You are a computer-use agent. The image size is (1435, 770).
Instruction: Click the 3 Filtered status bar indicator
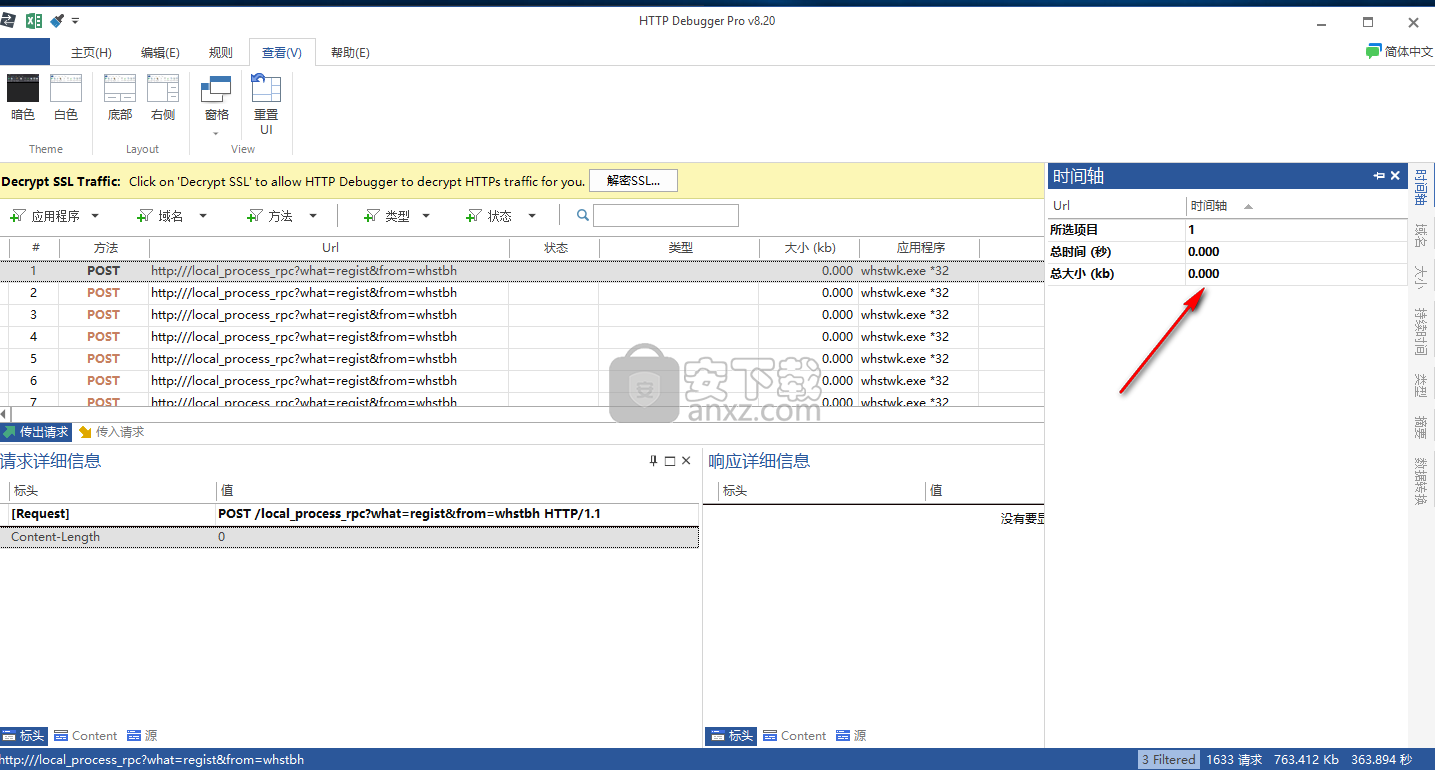point(1168,760)
